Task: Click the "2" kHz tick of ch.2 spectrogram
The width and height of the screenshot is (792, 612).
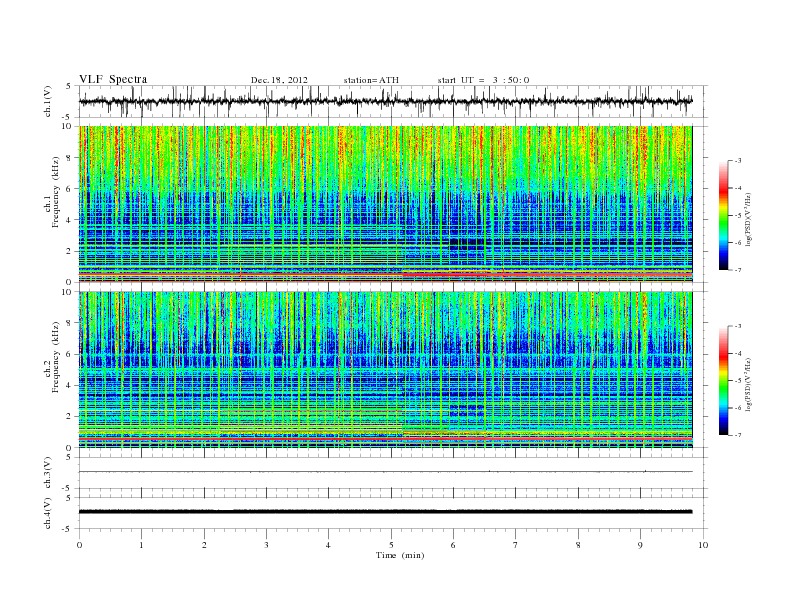Action: (x=70, y=417)
